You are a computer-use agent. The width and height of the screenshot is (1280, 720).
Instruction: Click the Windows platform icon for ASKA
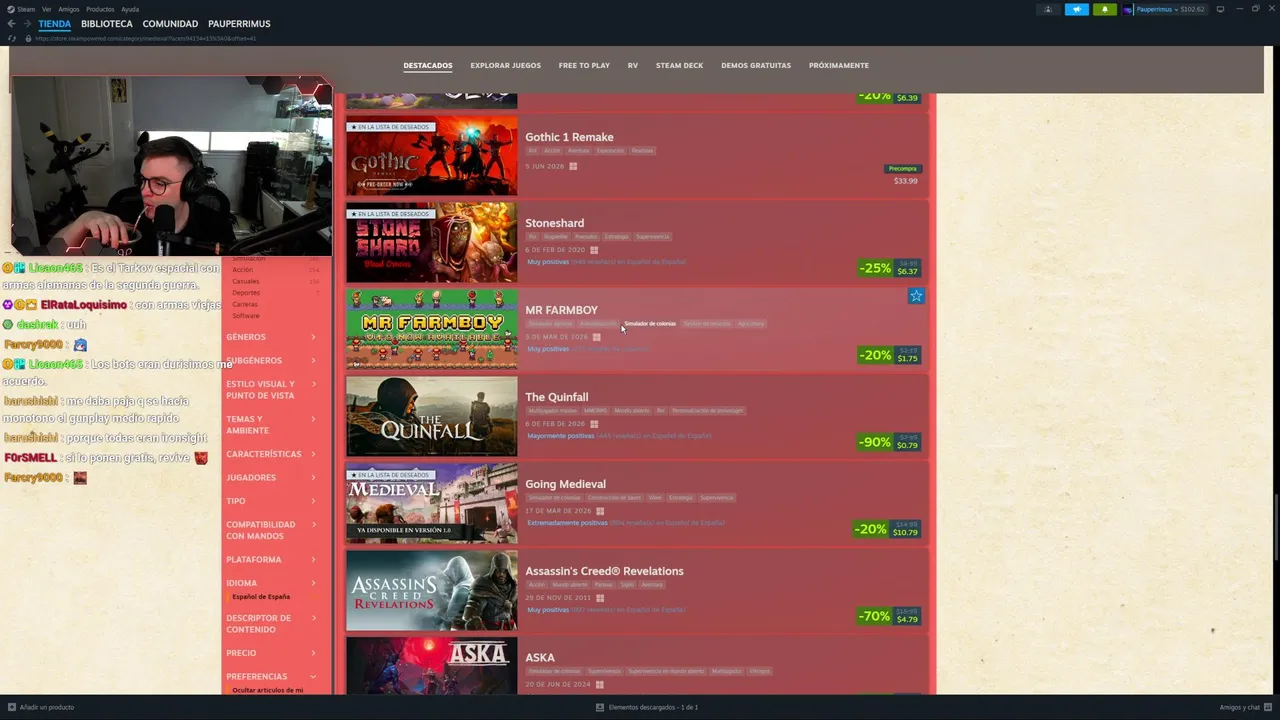599,685
